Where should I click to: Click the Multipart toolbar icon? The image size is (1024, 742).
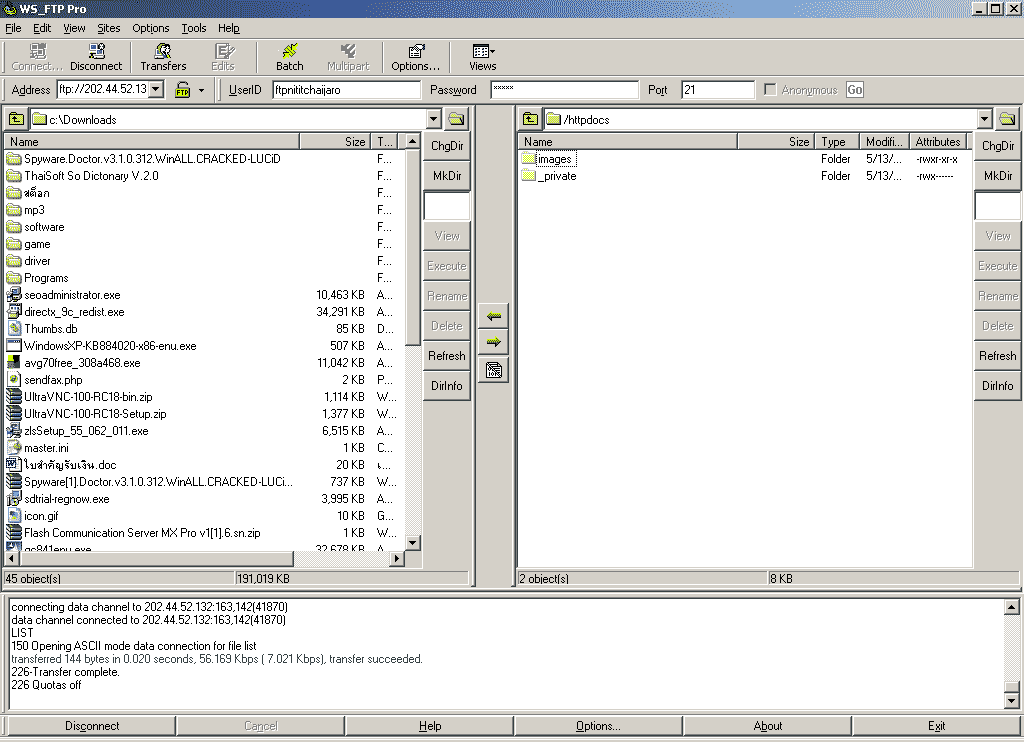(x=348, y=57)
